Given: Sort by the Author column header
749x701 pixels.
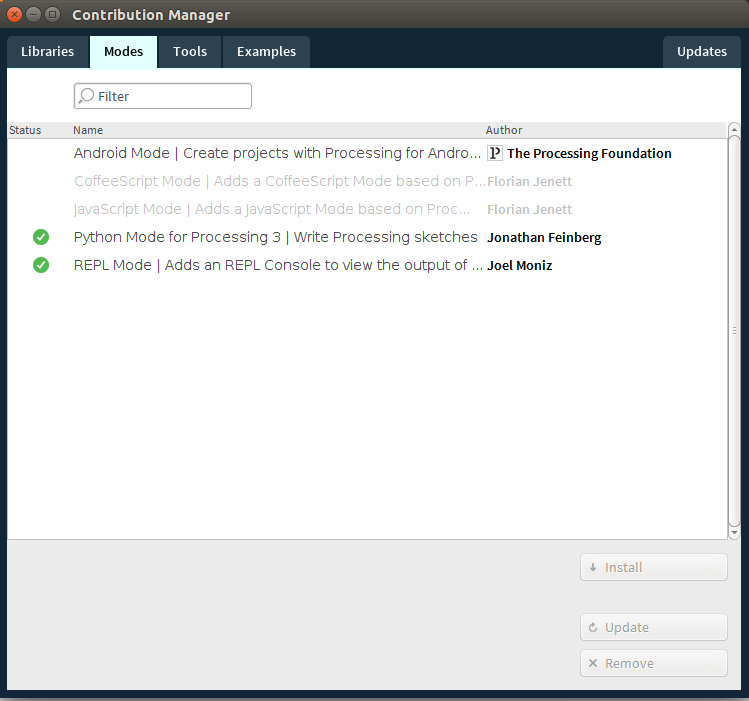Looking at the screenshot, I should pos(504,130).
